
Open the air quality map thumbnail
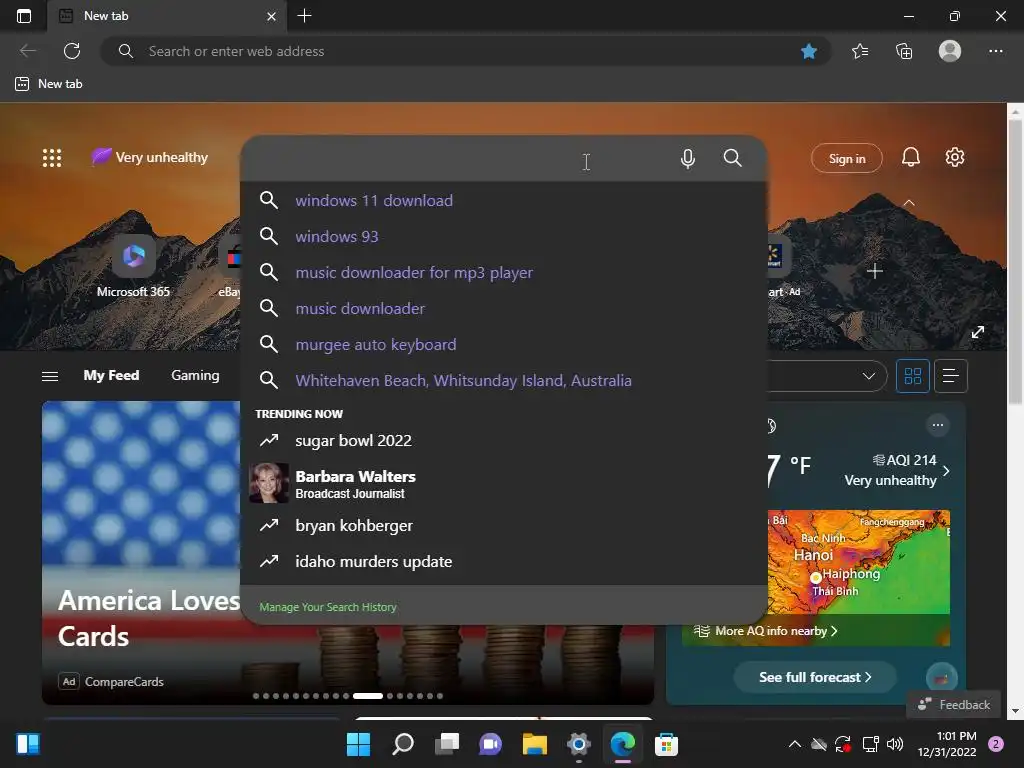(x=858, y=562)
